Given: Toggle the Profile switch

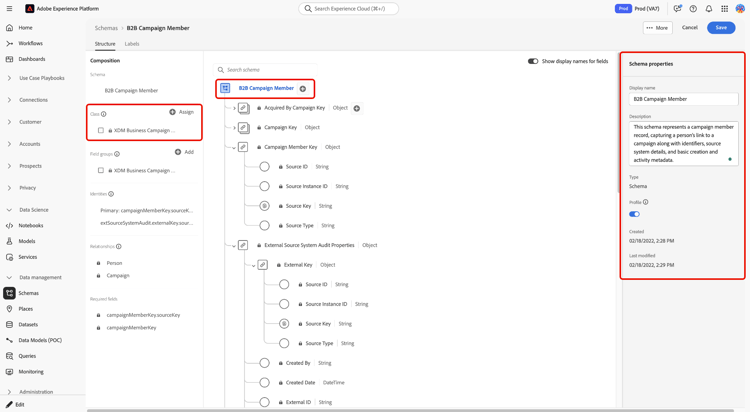Looking at the screenshot, I should pyautogui.click(x=634, y=214).
